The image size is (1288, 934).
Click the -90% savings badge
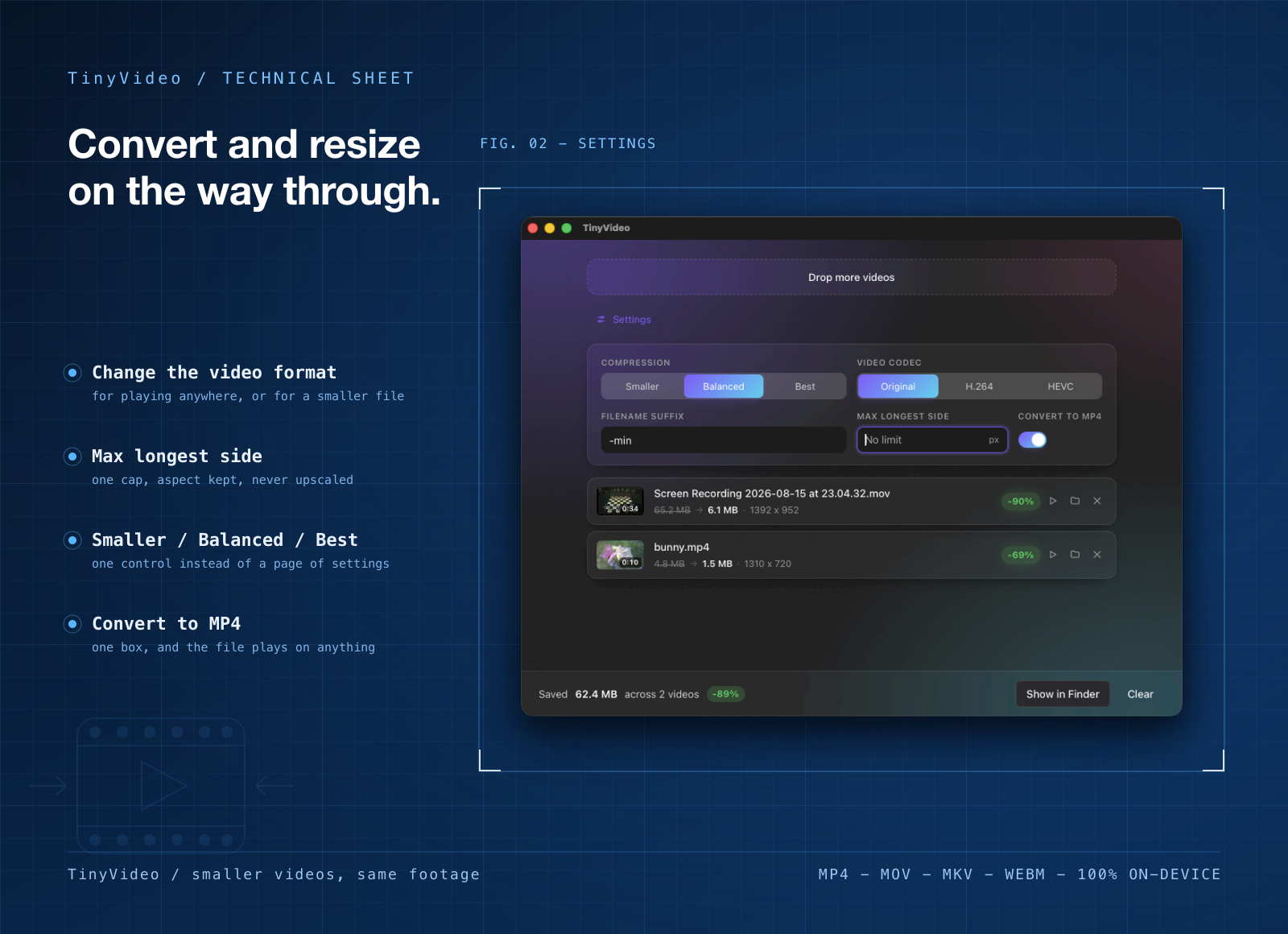(x=1021, y=502)
